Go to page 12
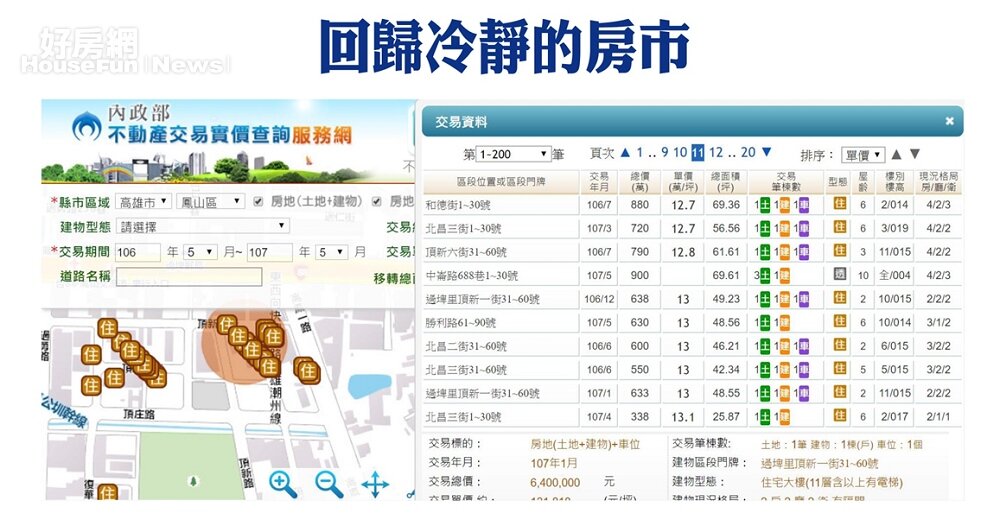Image resolution: width=1000 pixels, height=526 pixels. [716, 152]
